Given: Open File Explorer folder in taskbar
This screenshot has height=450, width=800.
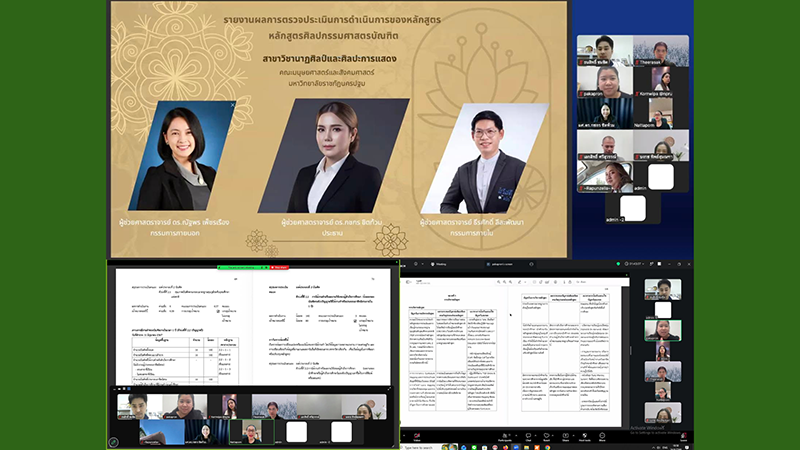Looking at the screenshot, I should [x=527, y=447].
